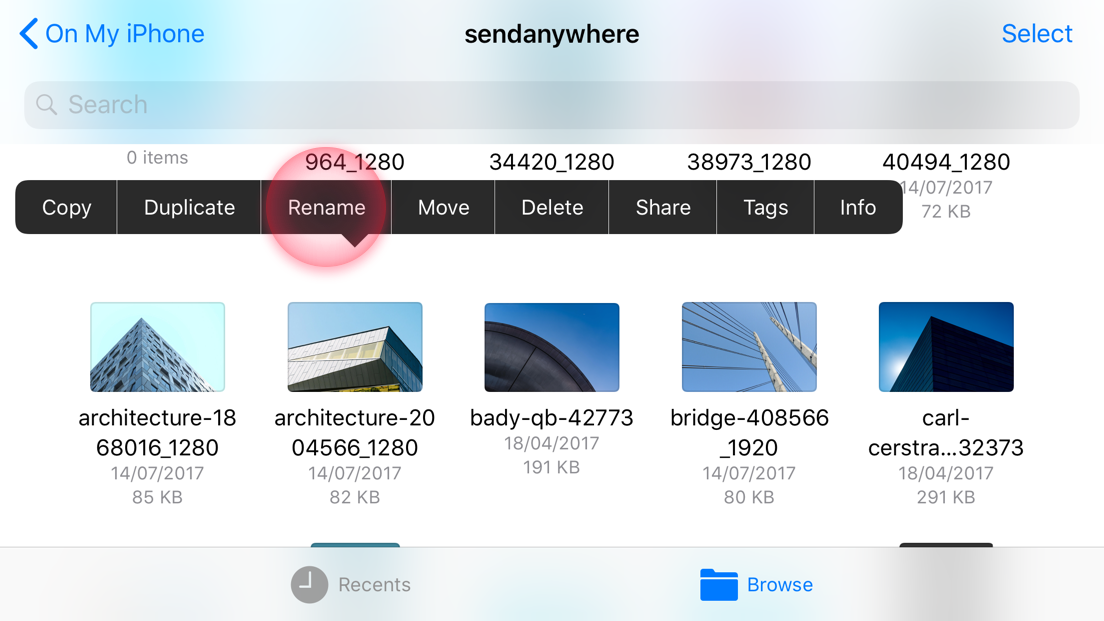The image size is (1104, 621).
Task: Choose Copy in the context menu
Action: [66, 207]
